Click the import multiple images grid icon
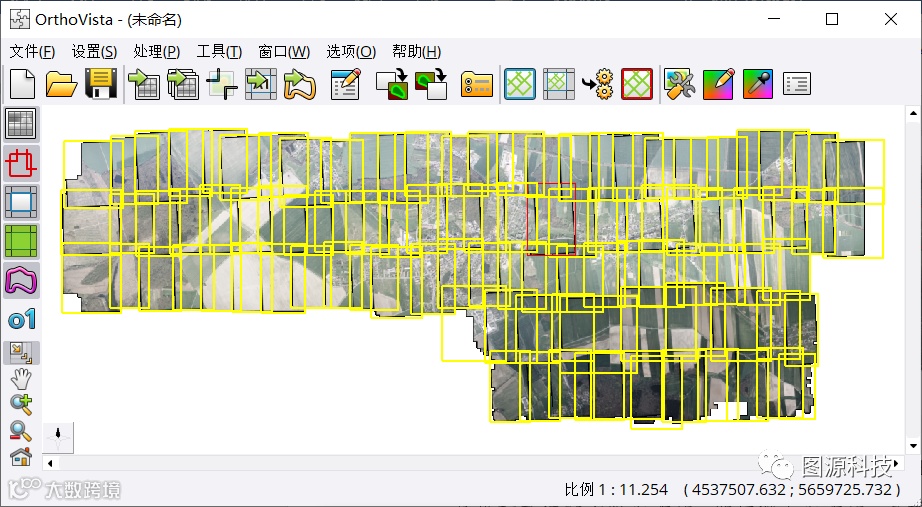The height and width of the screenshot is (507, 922). pos(183,84)
